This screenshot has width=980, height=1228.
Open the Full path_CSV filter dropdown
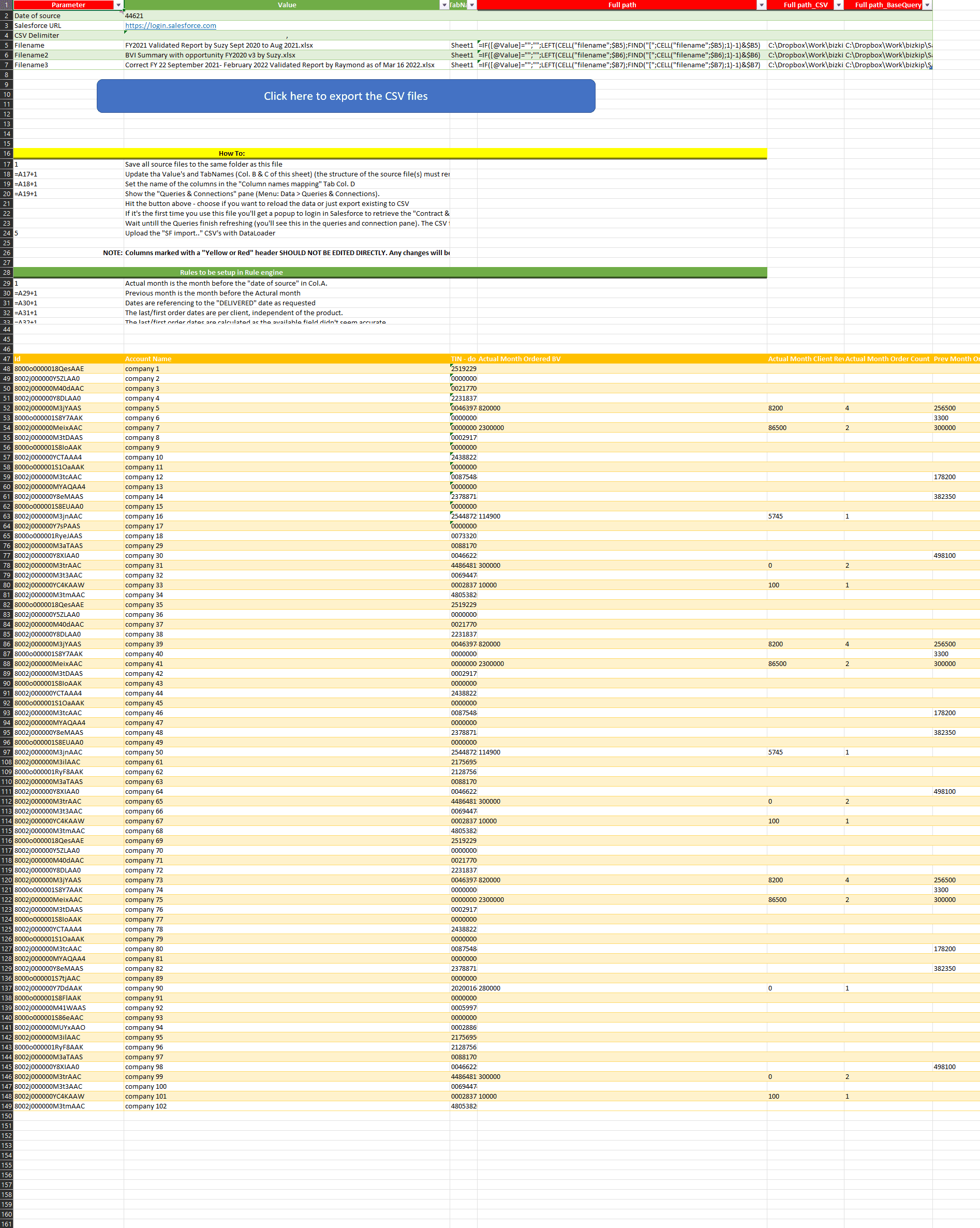[838, 5]
